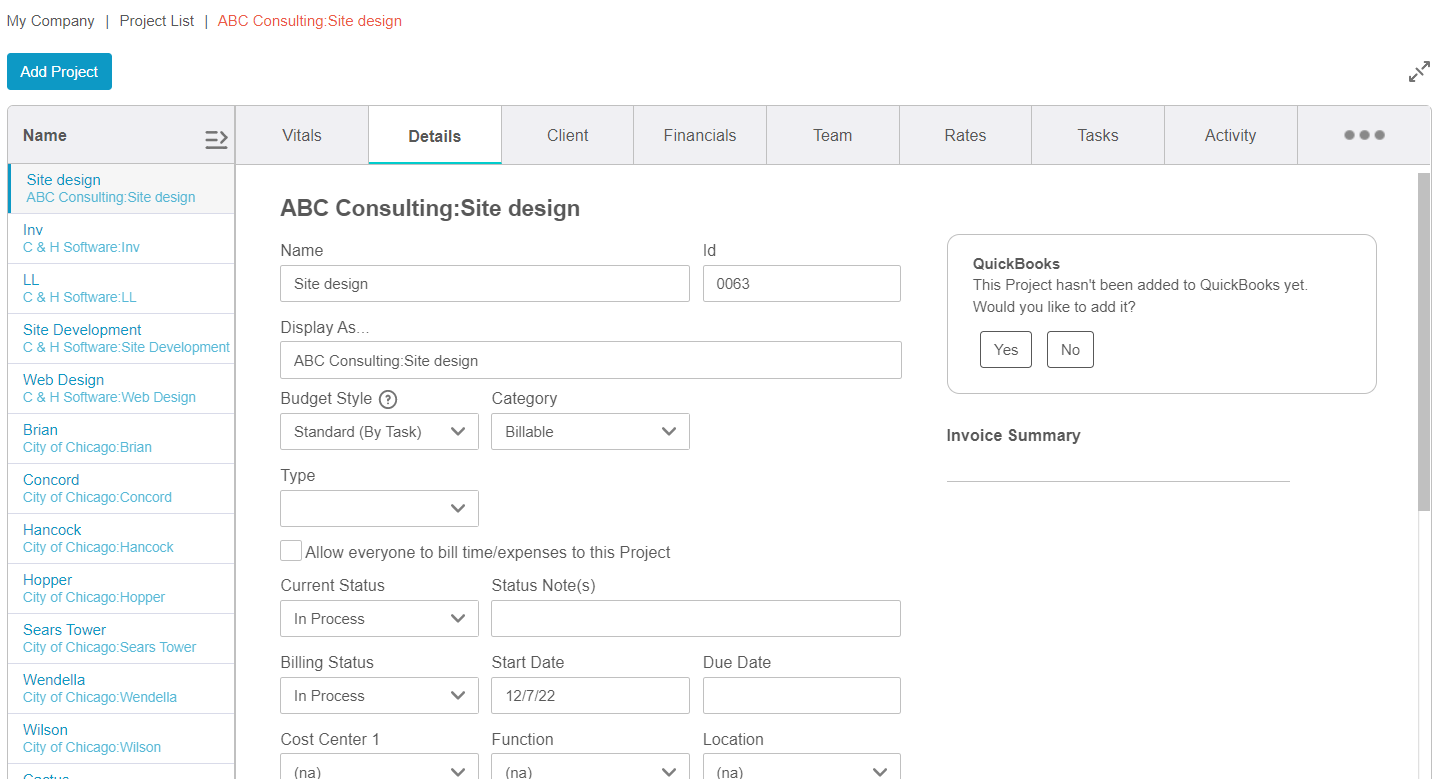This screenshot has height=779, width=1448.
Task: Switch to the Financials tab
Action: tap(699, 134)
